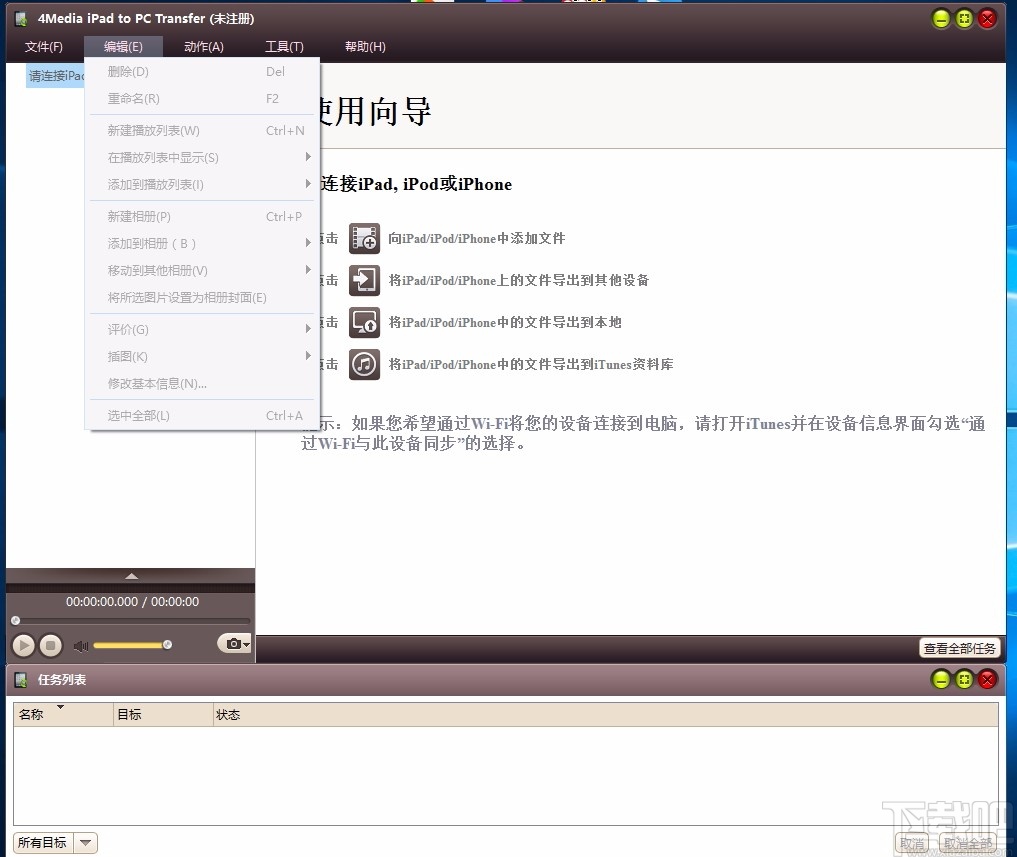
Task: Adjust the yellow volume slider
Action: [130, 644]
